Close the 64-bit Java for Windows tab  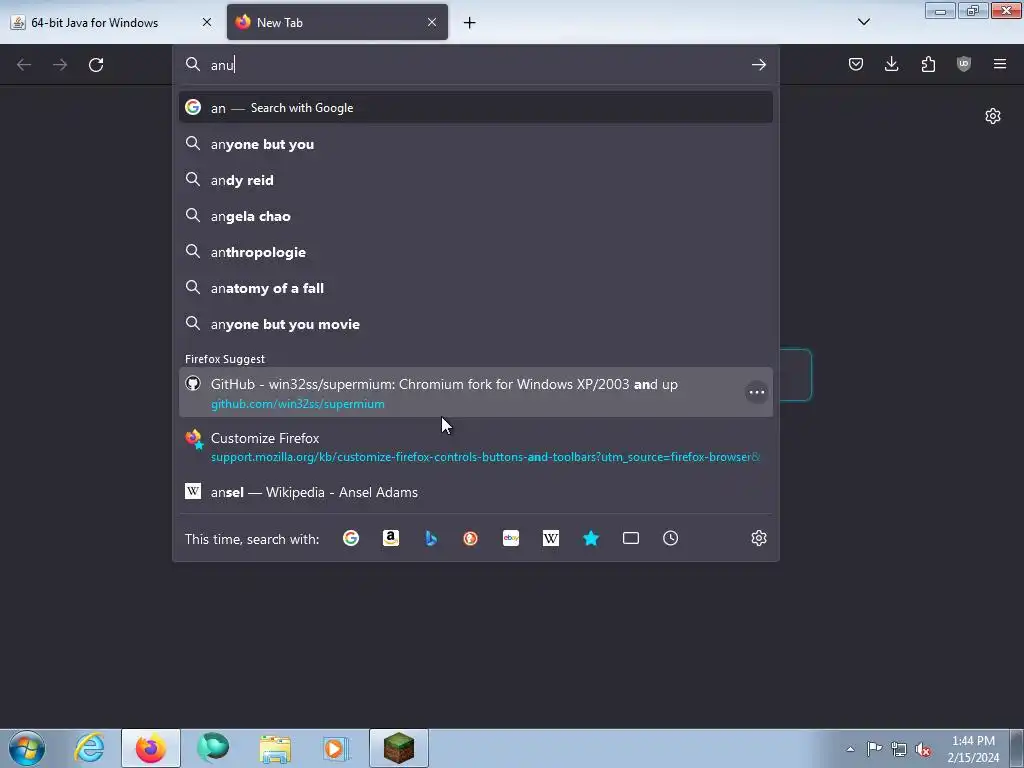[x=207, y=22]
